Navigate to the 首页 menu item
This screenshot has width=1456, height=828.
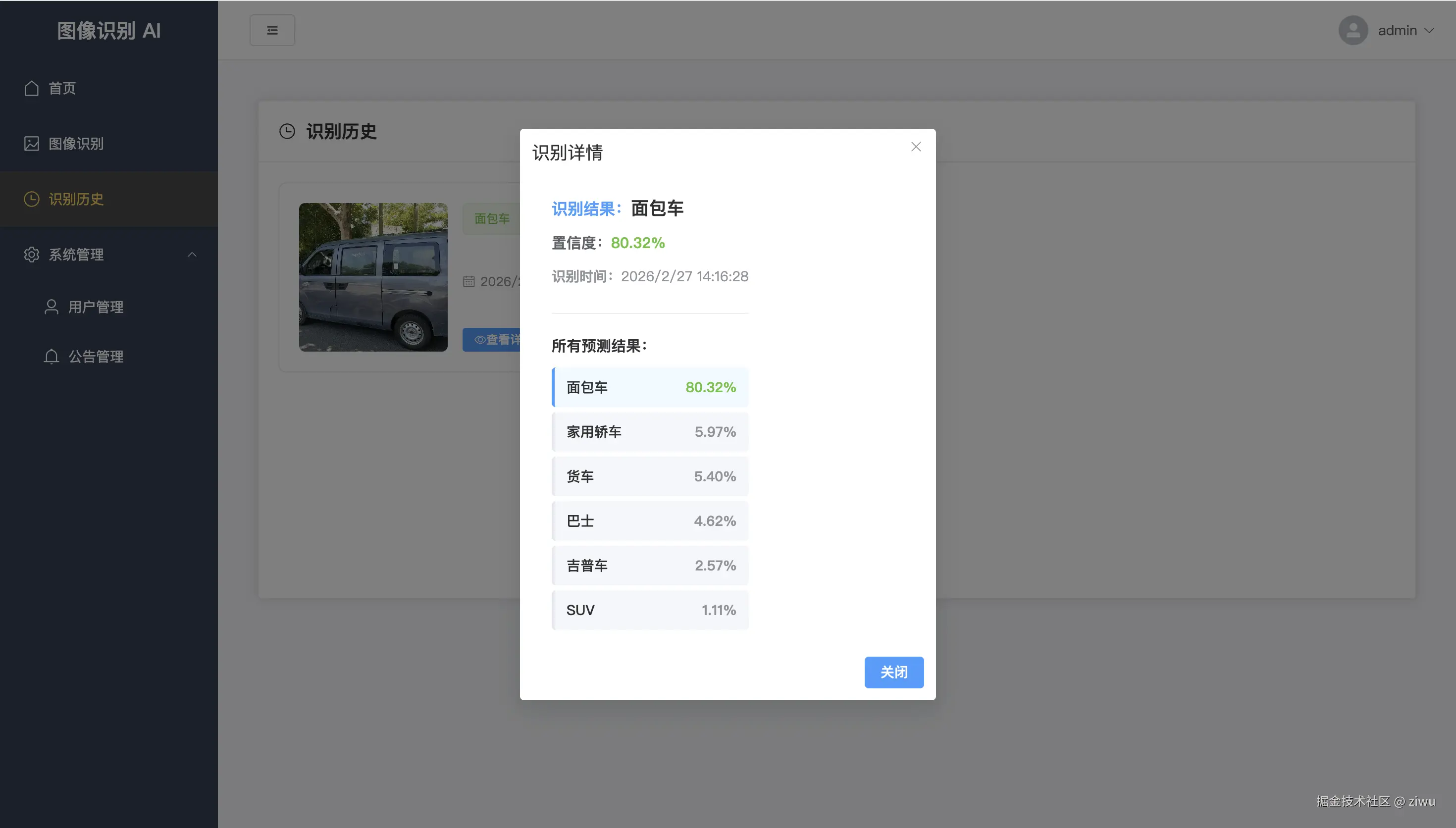[x=62, y=88]
